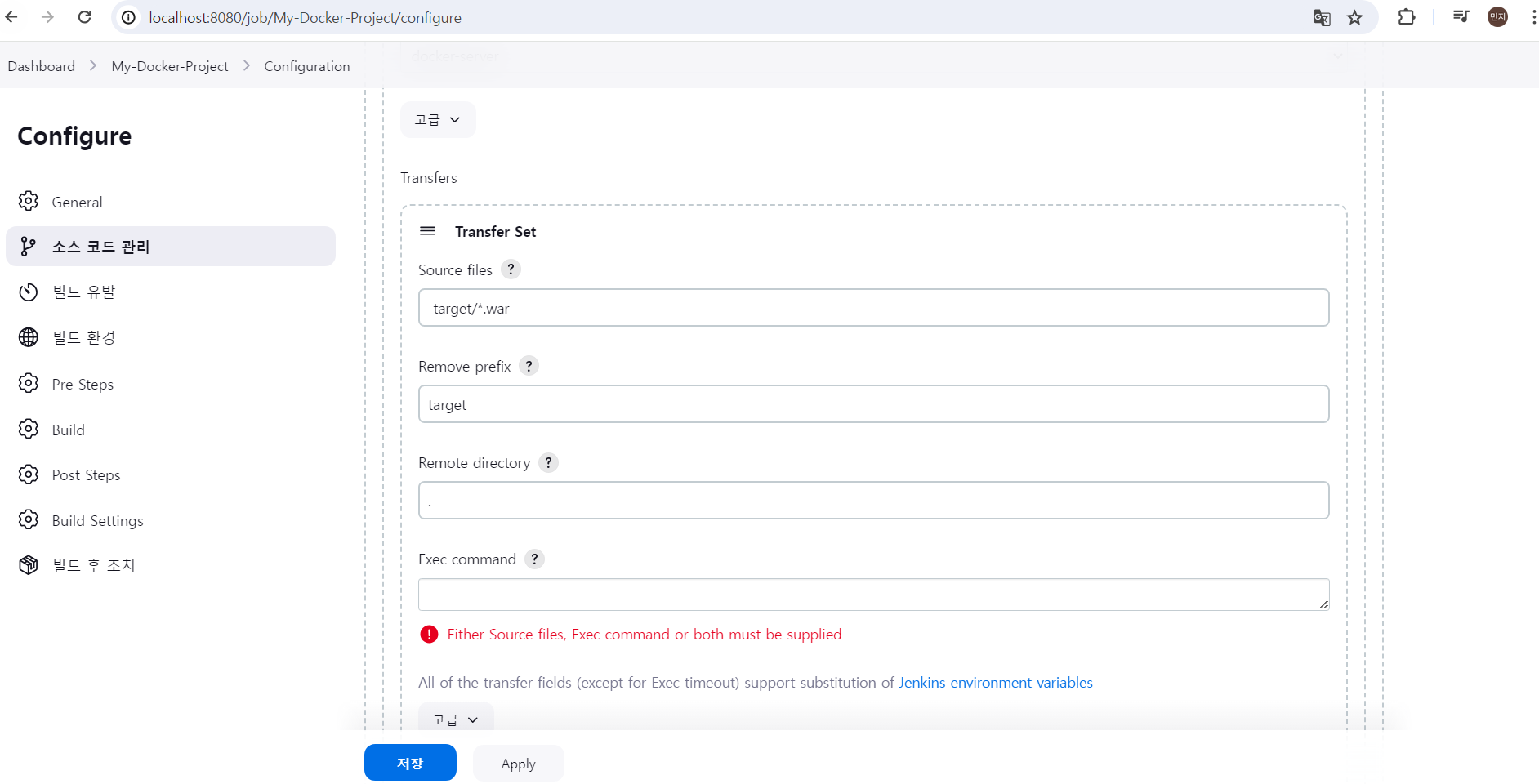Open the Remove prefix help icon
Viewport: 1539px width, 784px height.
529,366
